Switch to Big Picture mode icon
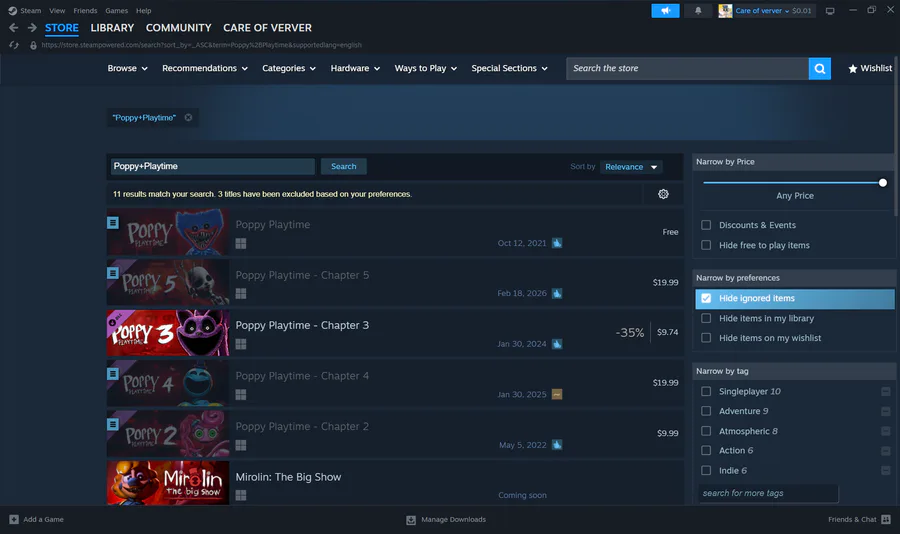Viewport: 900px width, 534px height. tap(830, 11)
